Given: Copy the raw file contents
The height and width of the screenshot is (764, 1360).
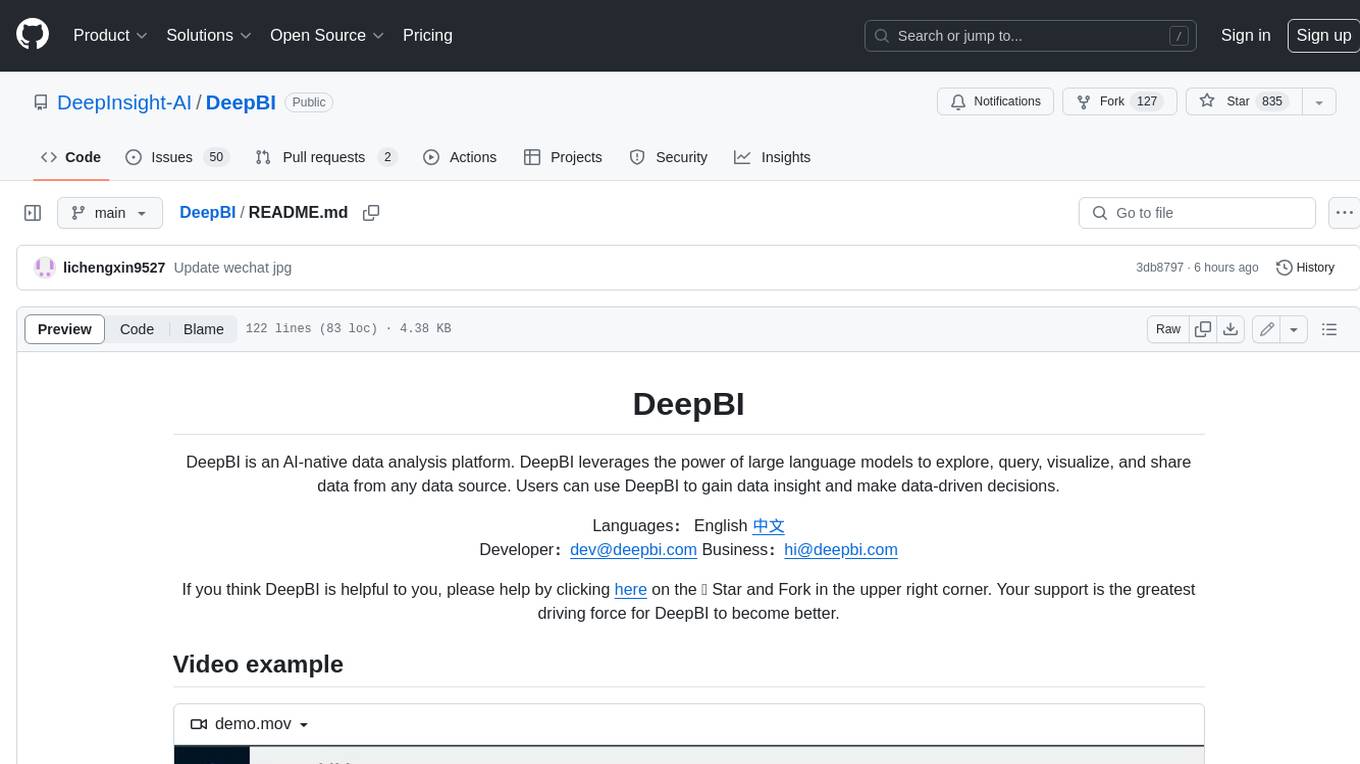Looking at the screenshot, I should pyautogui.click(x=1203, y=329).
